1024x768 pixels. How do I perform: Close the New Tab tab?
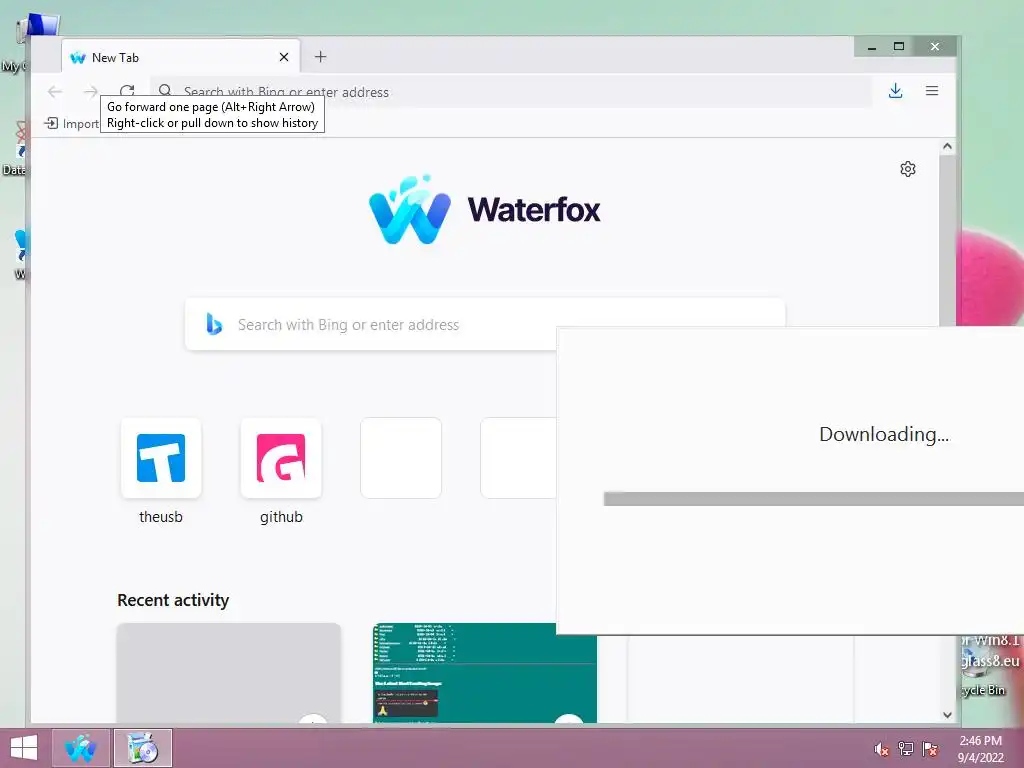point(283,57)
